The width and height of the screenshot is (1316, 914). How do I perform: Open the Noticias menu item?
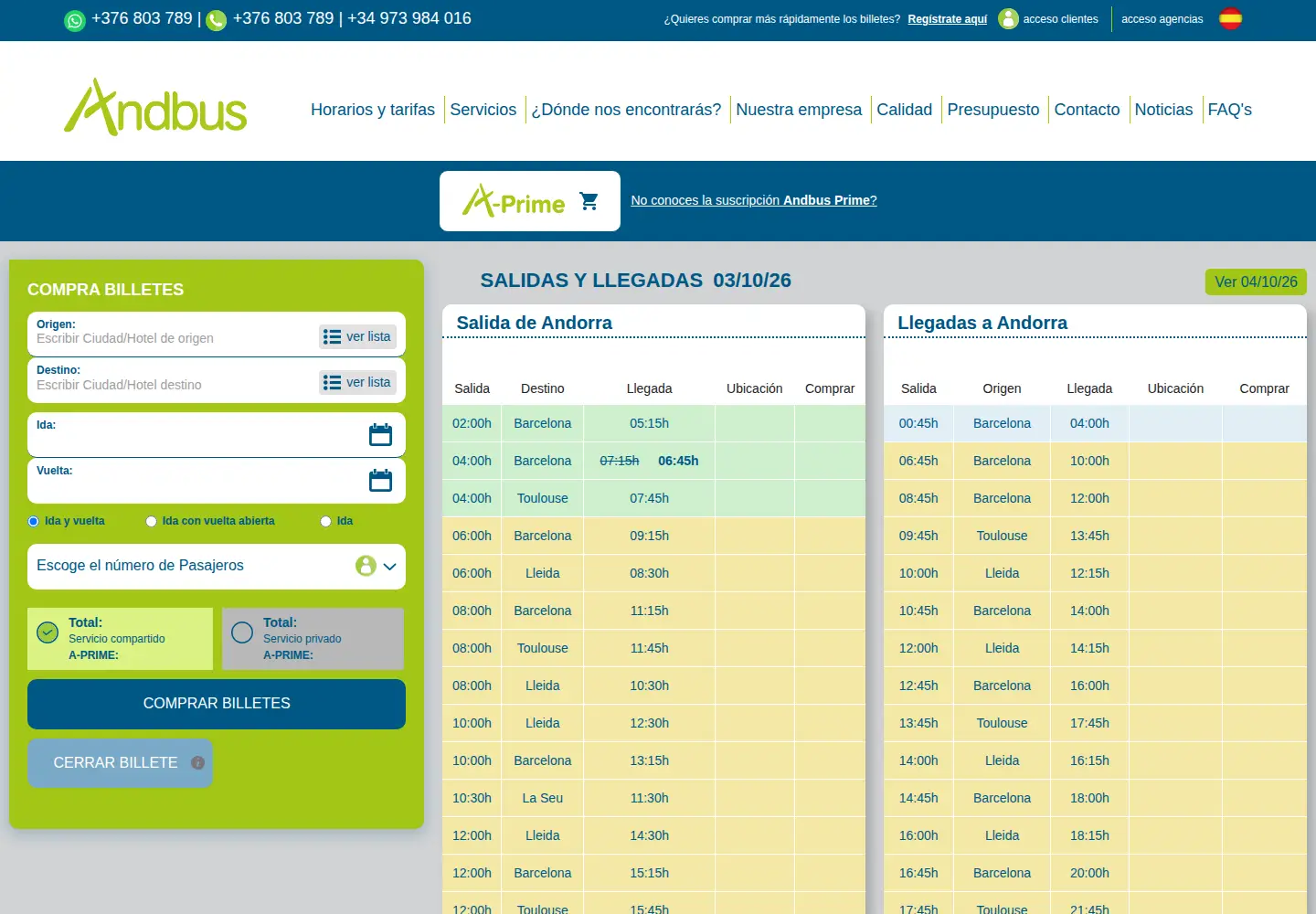[1163, 110]
